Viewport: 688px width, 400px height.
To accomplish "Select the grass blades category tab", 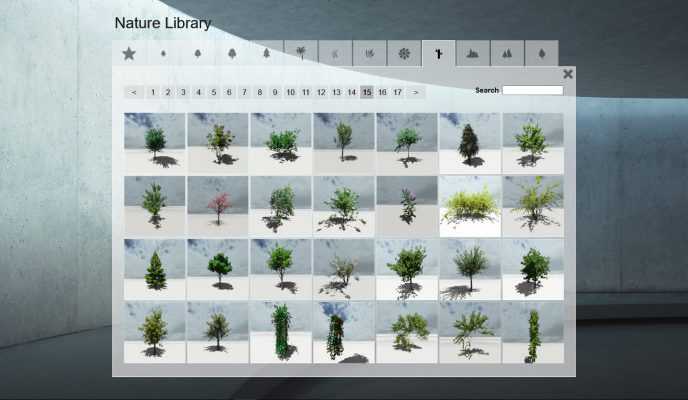I will (x=335, y=54).
